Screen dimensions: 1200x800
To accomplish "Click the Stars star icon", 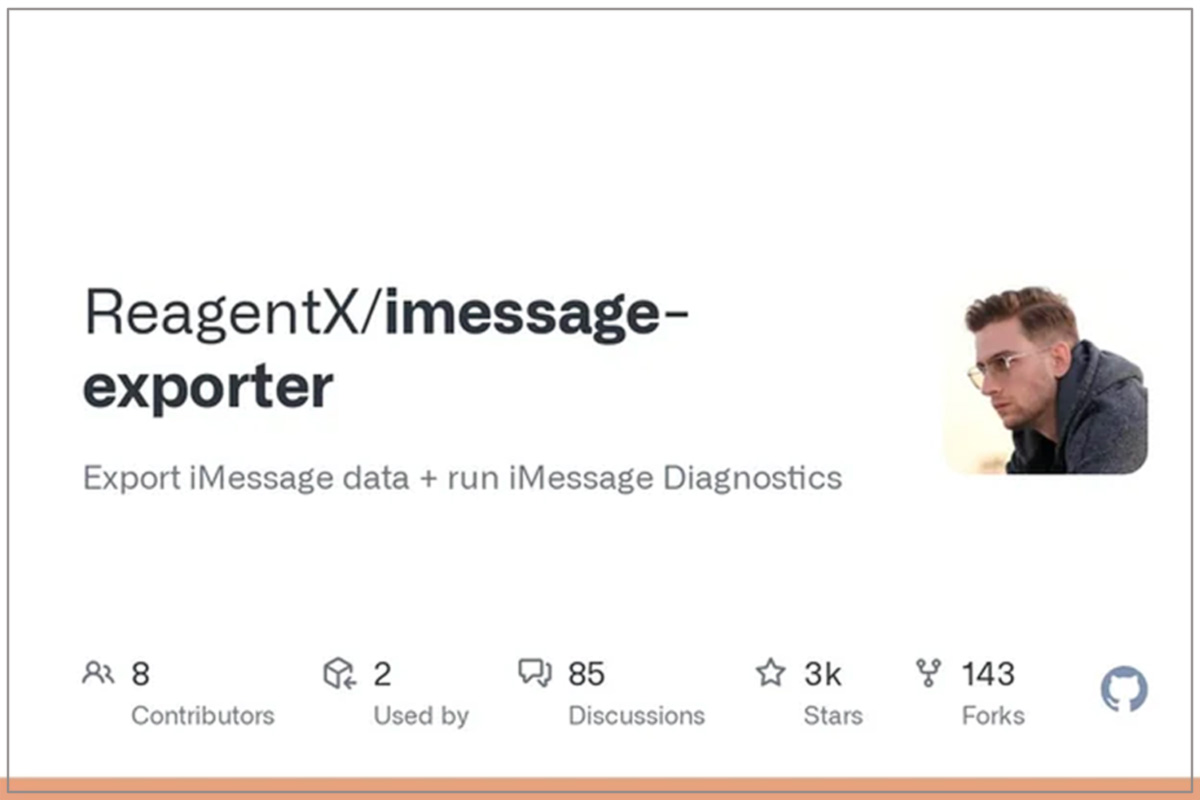I will pyautogui.click(x=770, y=672).
